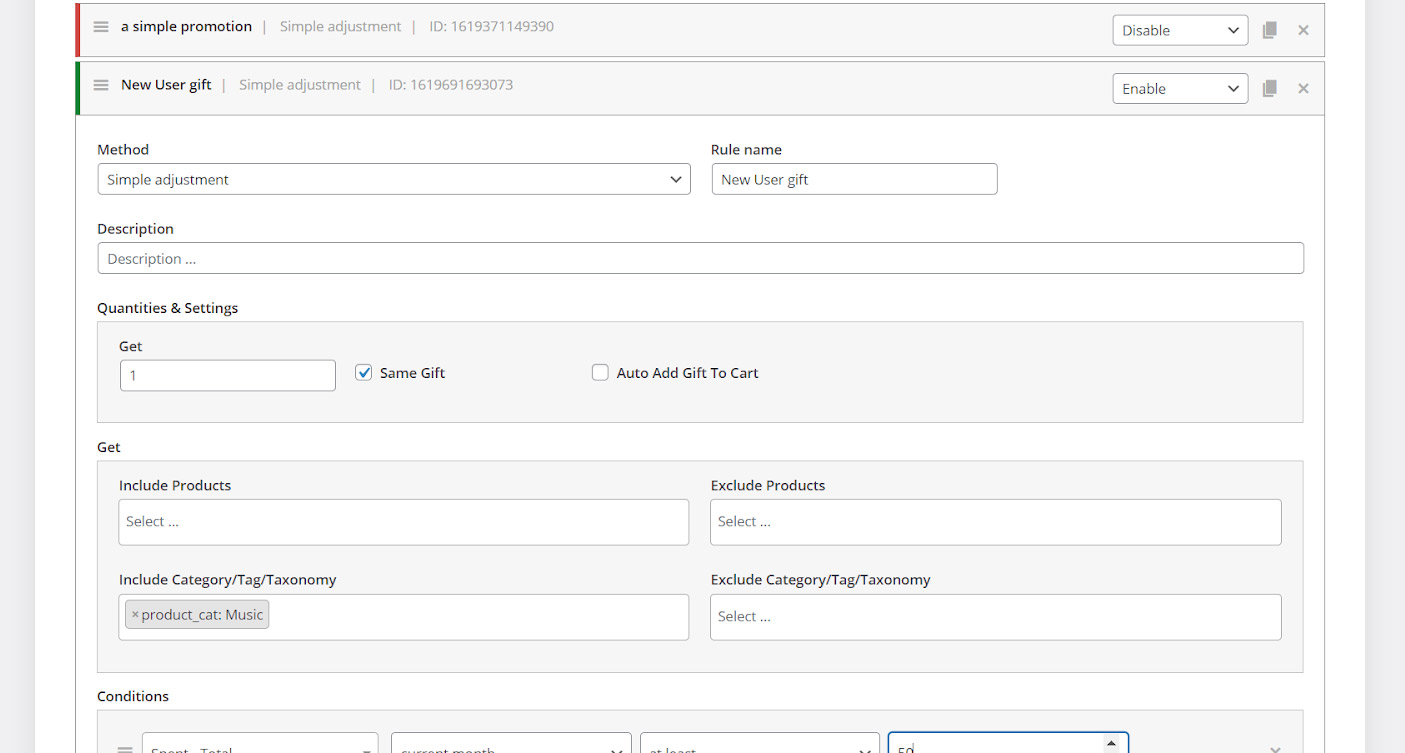Click the Description text field
This screenshot has width=1405, height=753.
point(700,258)
